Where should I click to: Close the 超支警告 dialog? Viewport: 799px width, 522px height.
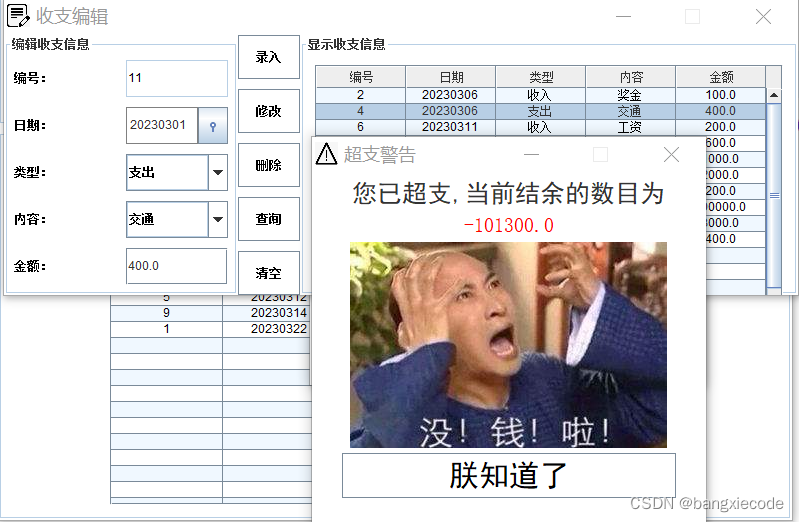(671, 154)
